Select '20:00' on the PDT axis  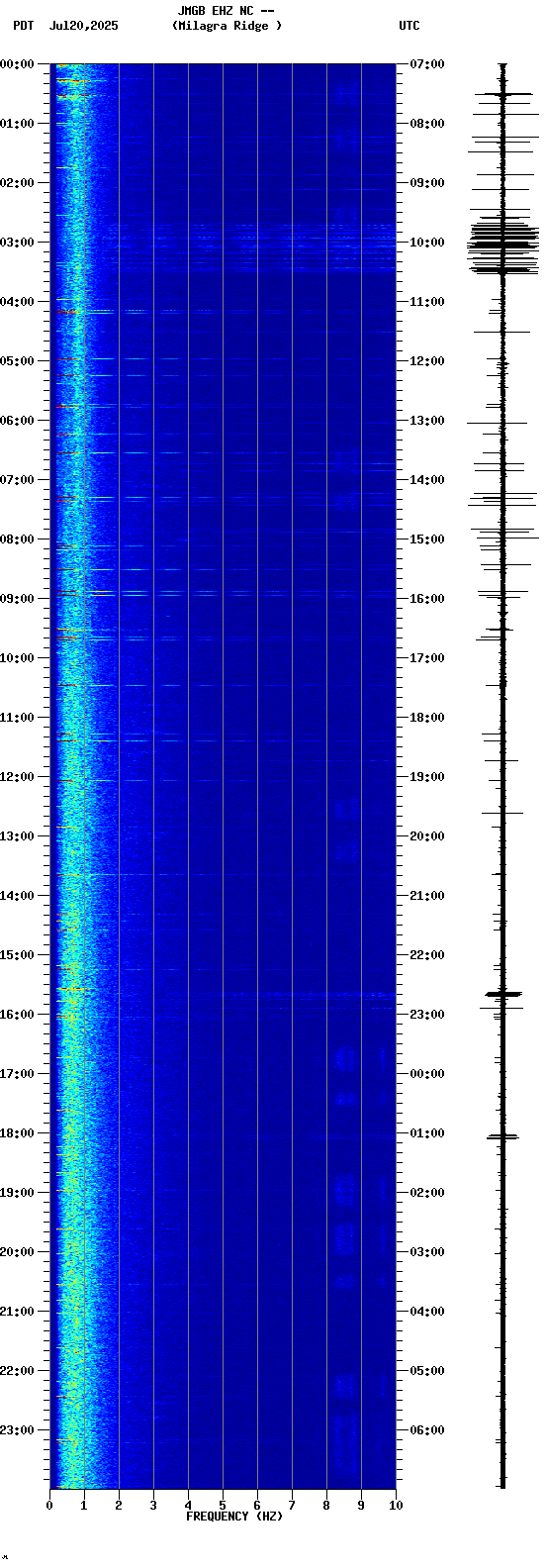(x=17, y=1252)
